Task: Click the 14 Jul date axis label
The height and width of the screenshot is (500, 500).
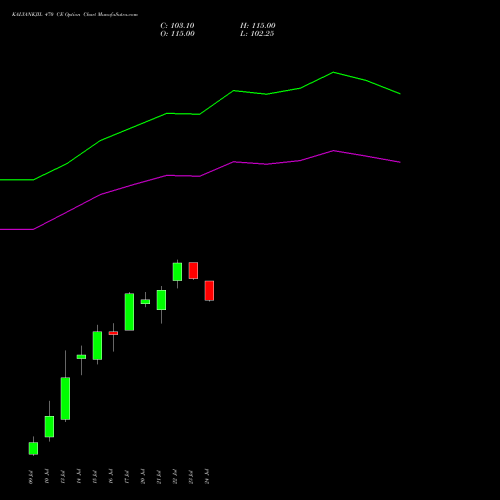Action: tap(79, 477)
